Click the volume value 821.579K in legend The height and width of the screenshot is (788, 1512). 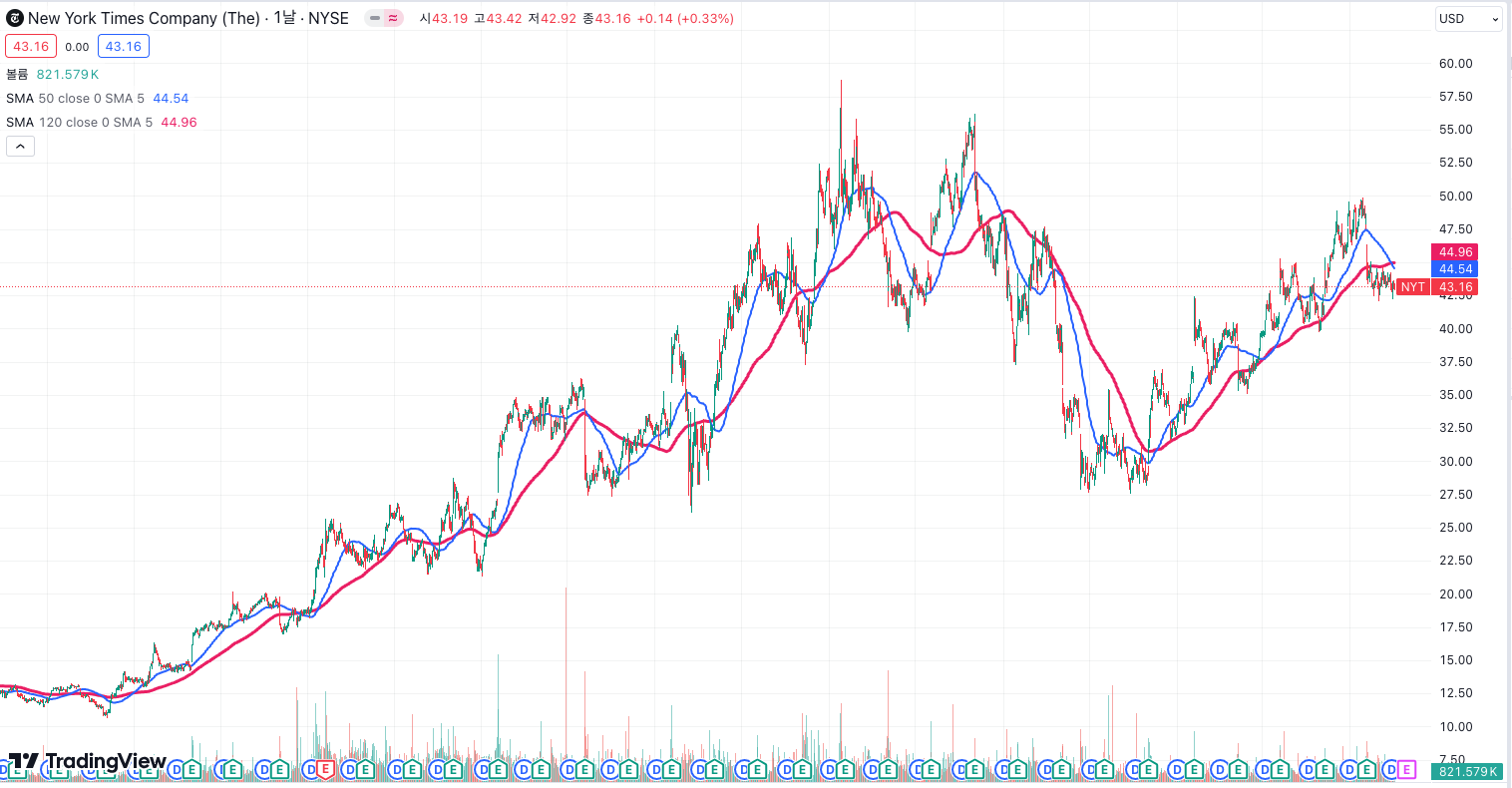click(x=68, y=74)
